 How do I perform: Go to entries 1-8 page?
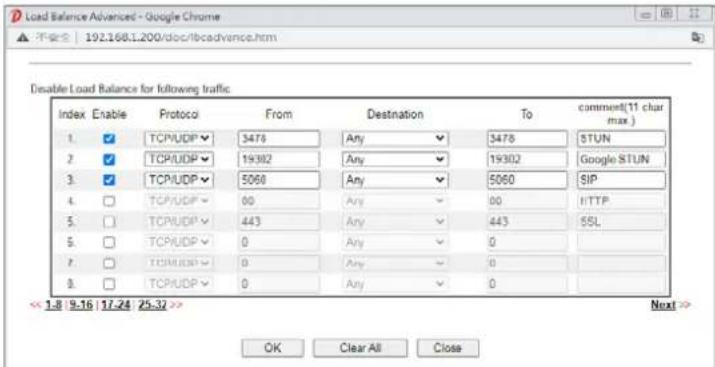click(53, 305)
